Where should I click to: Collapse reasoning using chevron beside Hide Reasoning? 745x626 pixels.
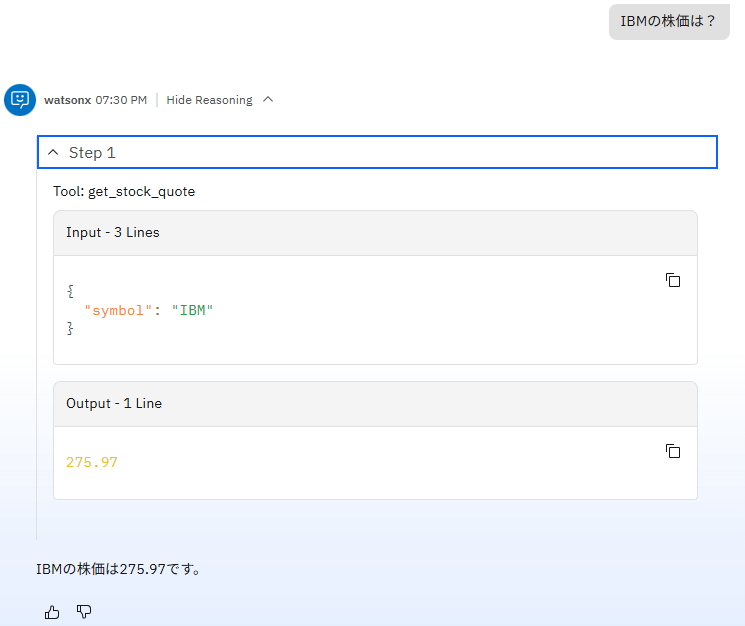tap(267, 100)
